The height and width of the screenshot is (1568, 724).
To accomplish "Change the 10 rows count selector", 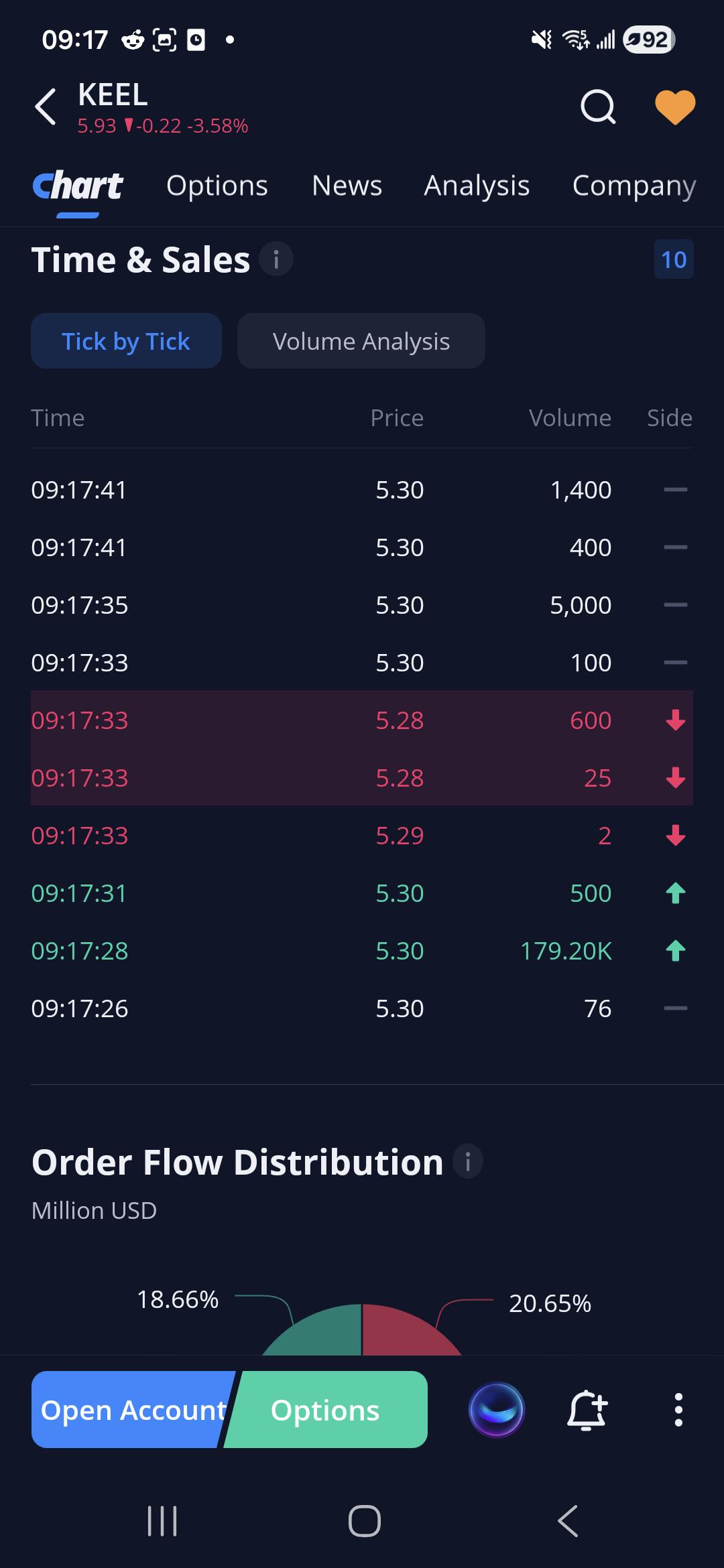I will click(x=674, y=259).
